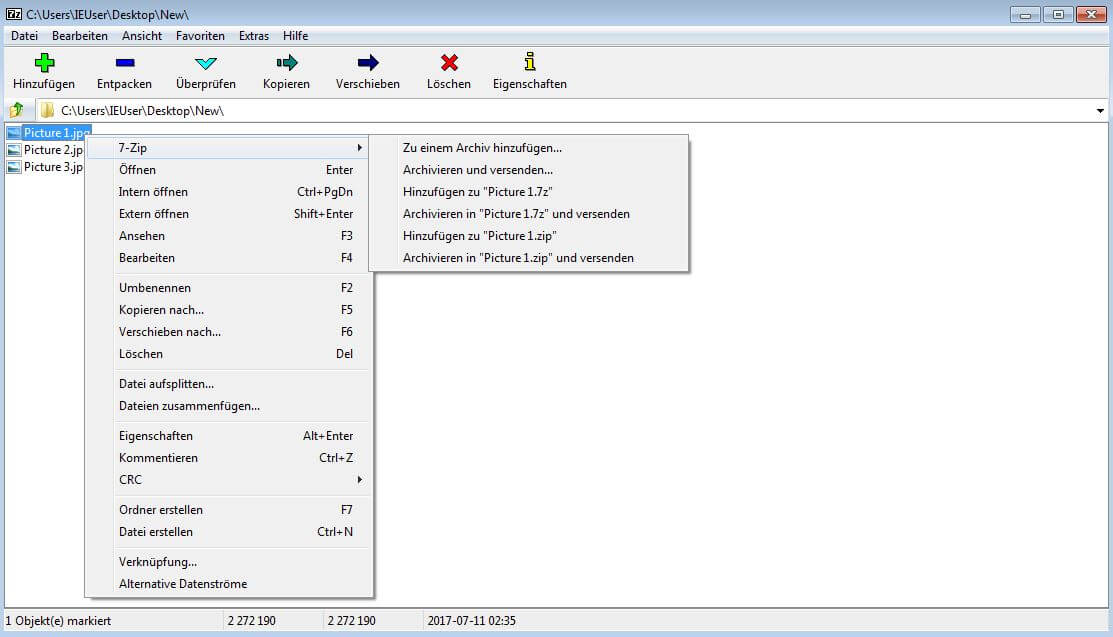The width and height of the screenshot is (1113, 637).
Task: Maximize the 7-Zip window
Action: [x=1058, y=14]
